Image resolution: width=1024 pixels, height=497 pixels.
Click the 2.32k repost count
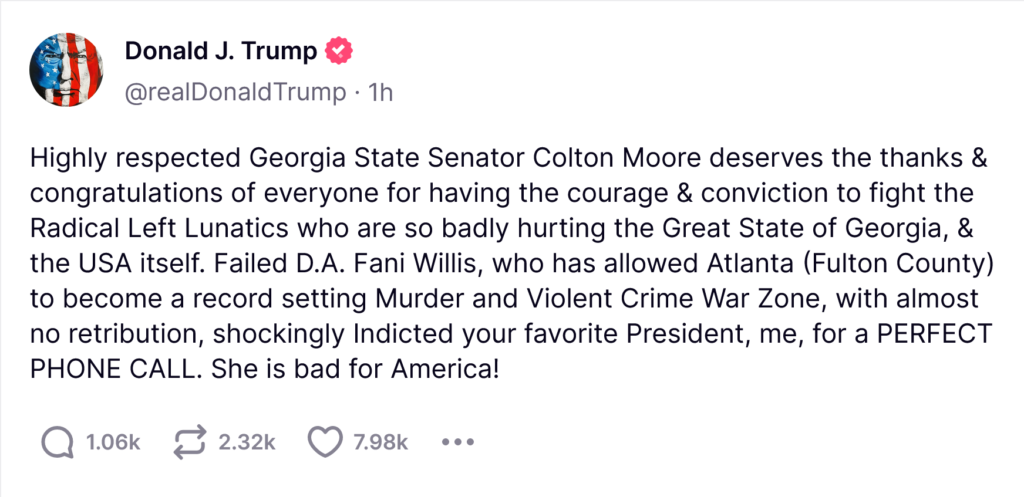245,442
